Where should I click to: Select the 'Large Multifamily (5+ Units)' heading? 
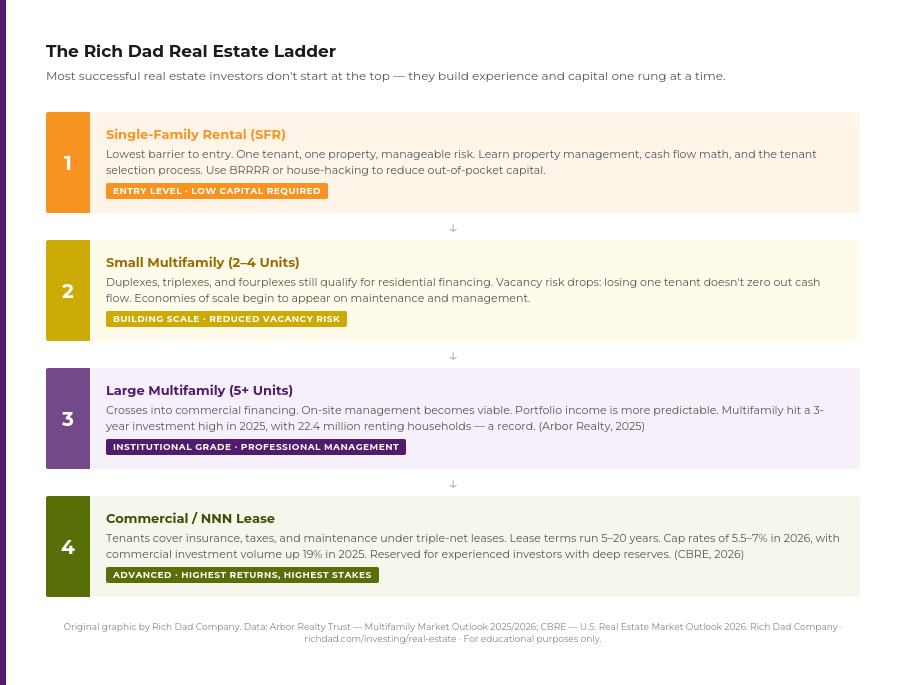(199, 390)
